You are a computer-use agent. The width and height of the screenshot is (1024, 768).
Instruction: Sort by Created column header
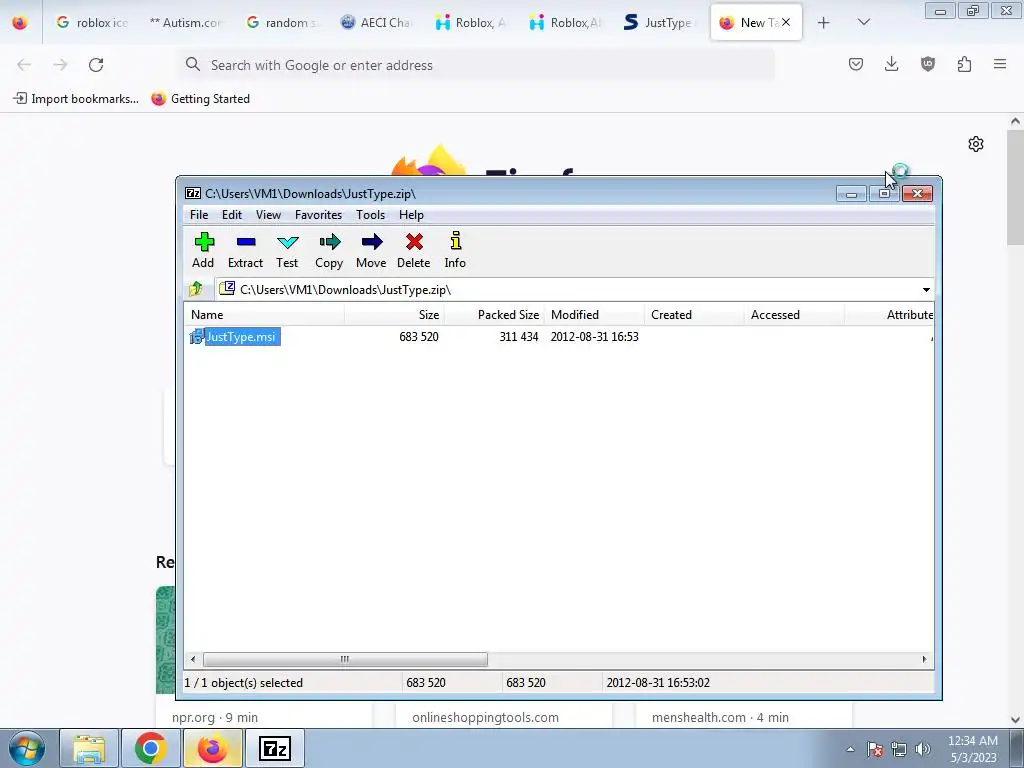coord(694,315)
